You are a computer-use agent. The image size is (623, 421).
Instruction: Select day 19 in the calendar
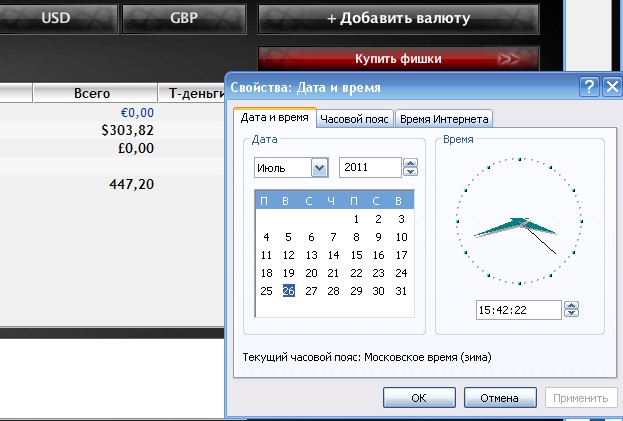288,273
